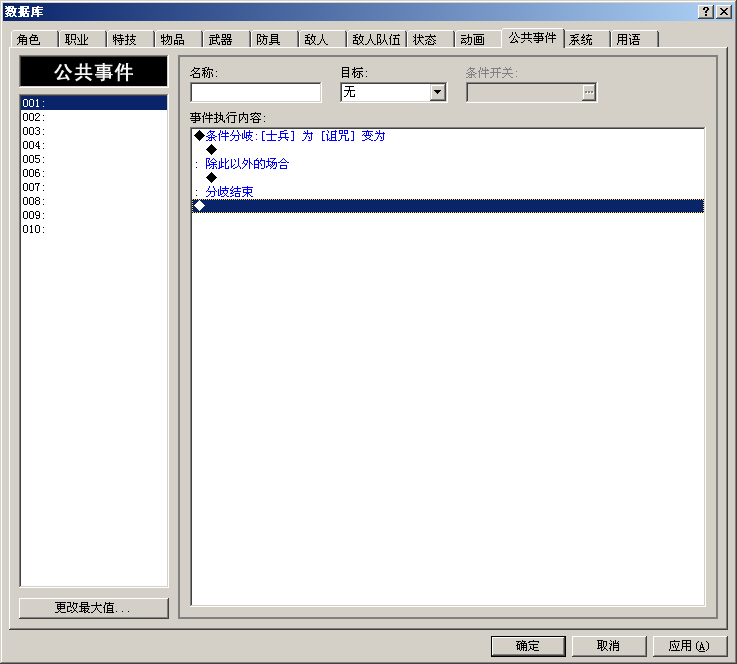The width and height of the screenshot is (737, 664).
Task: Open the 职业 tab
Action: [82, 39]
